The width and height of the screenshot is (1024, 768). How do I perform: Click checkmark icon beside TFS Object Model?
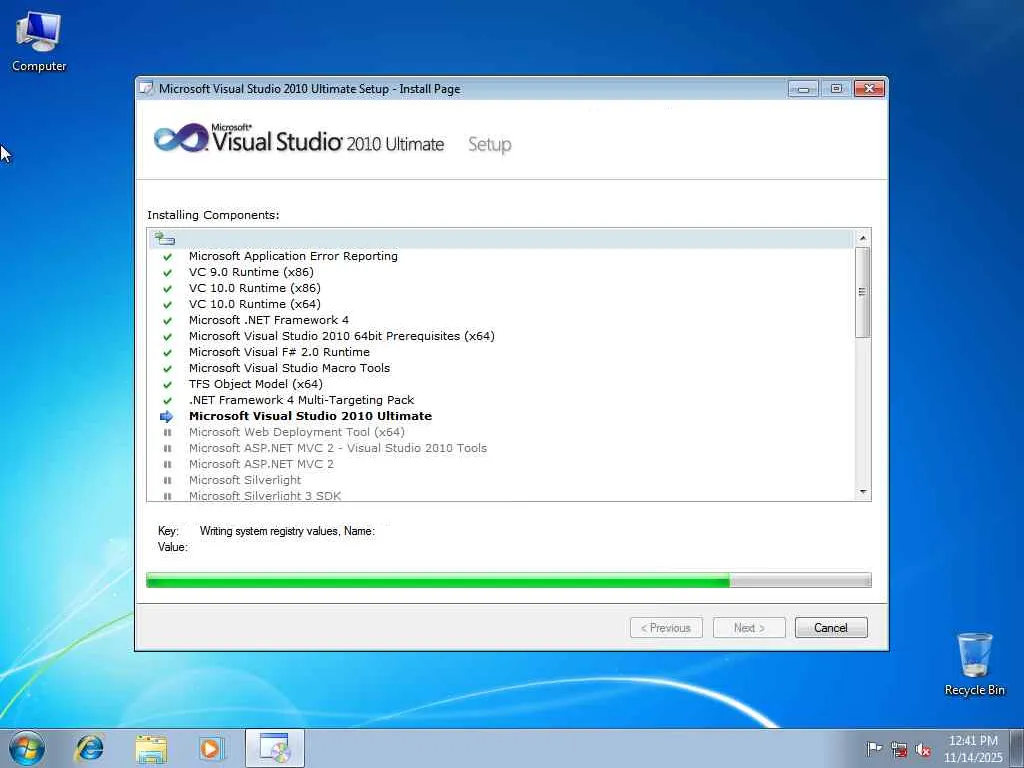pyautogui.click(x=167, y=385)
